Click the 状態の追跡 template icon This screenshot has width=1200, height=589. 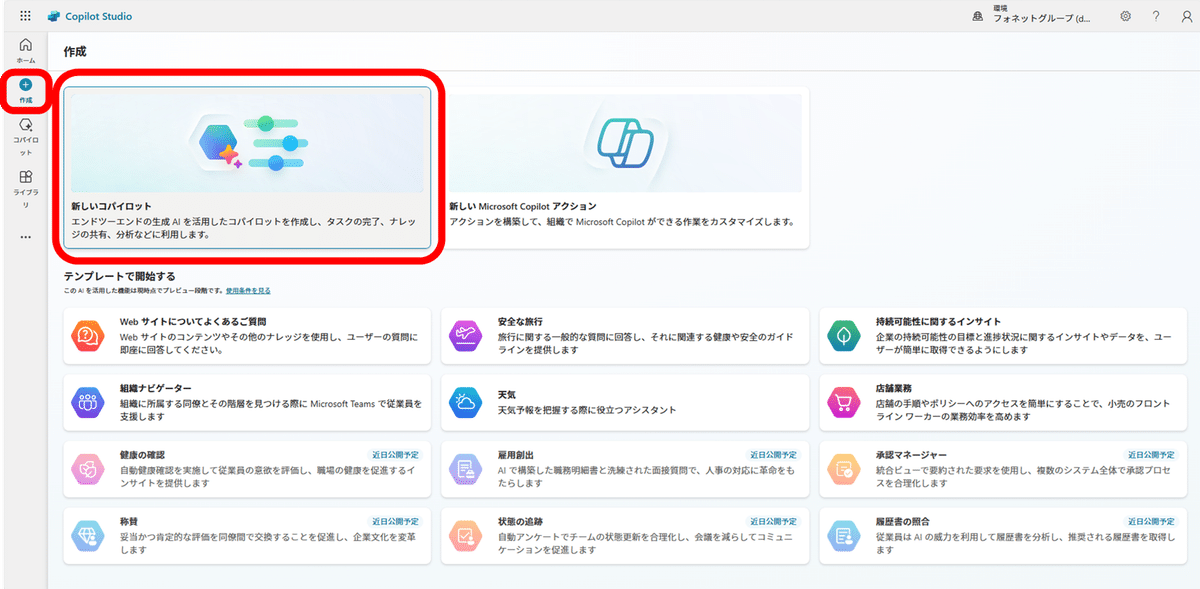465,536
